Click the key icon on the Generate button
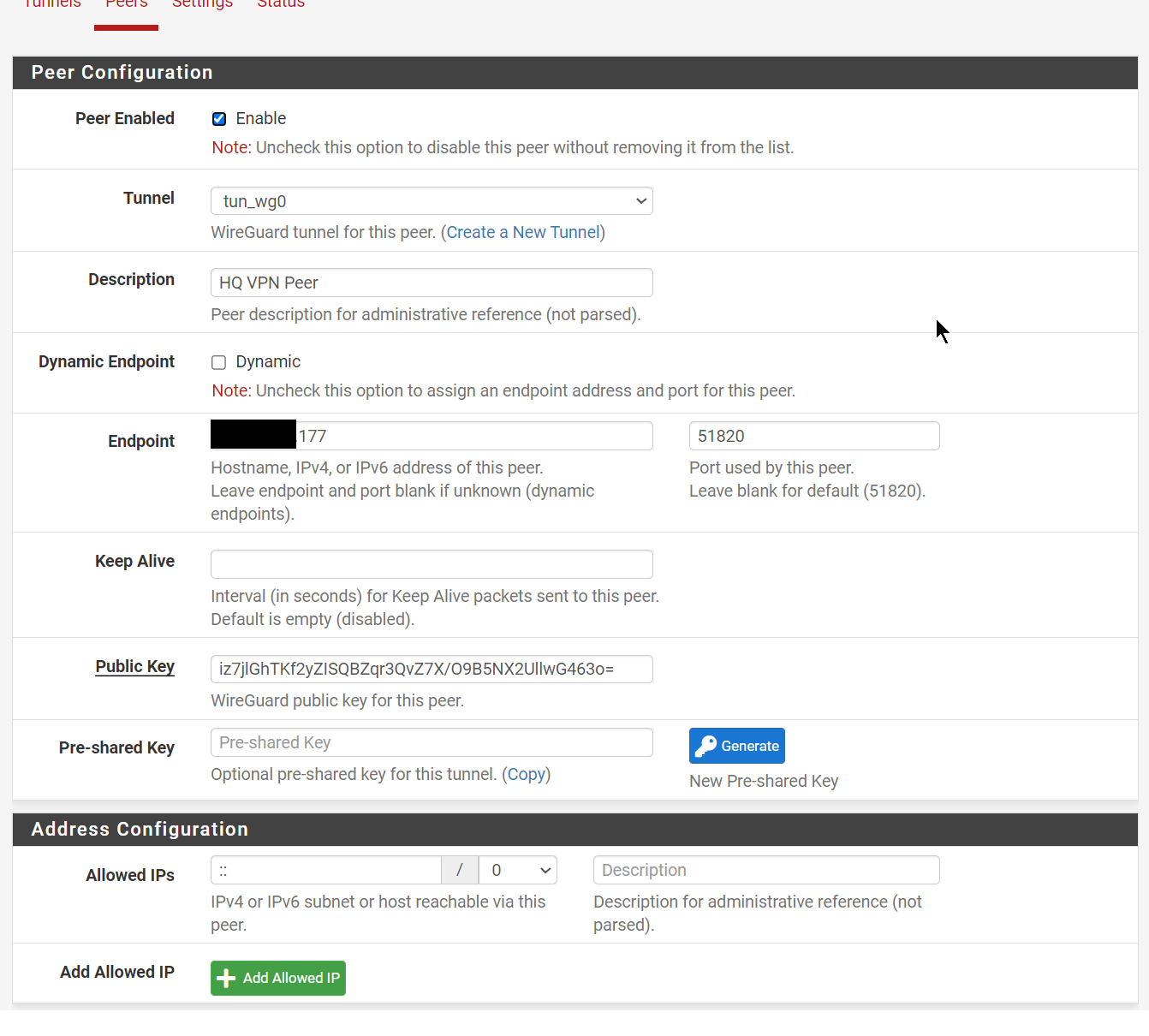 click(x=705, y=746)
